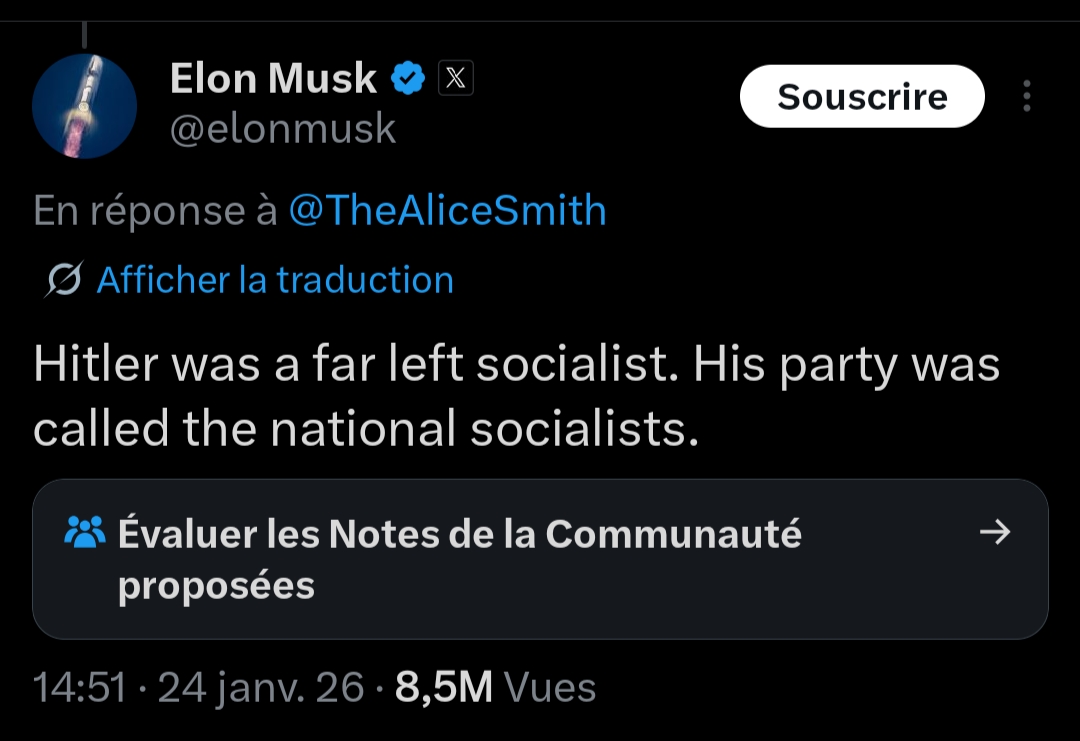This screenshot has height=741, width=1080.
Task: Click the tweet text about Hitler
Action: tap(516, 397)
